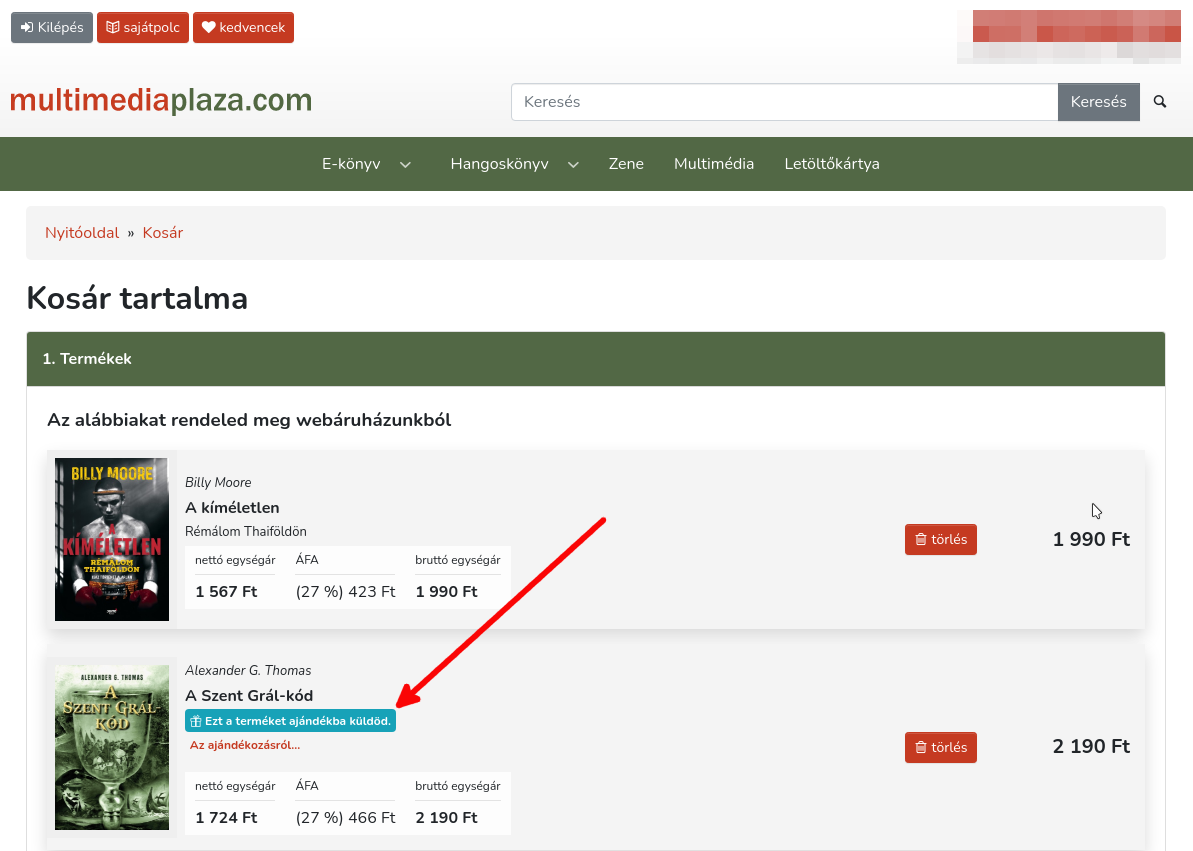This screenshot has width=1193, height=851.
Task: Remove A Szent Grál-kód with törlés
Action: coord(940,747)
